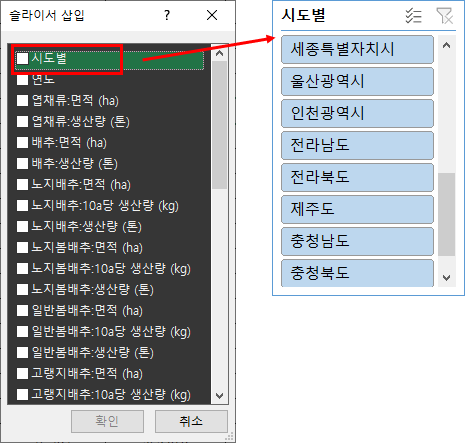Select 울산광역시 in the slicer
The width and height of the screenshot is (465, 443).
(357, 81)
